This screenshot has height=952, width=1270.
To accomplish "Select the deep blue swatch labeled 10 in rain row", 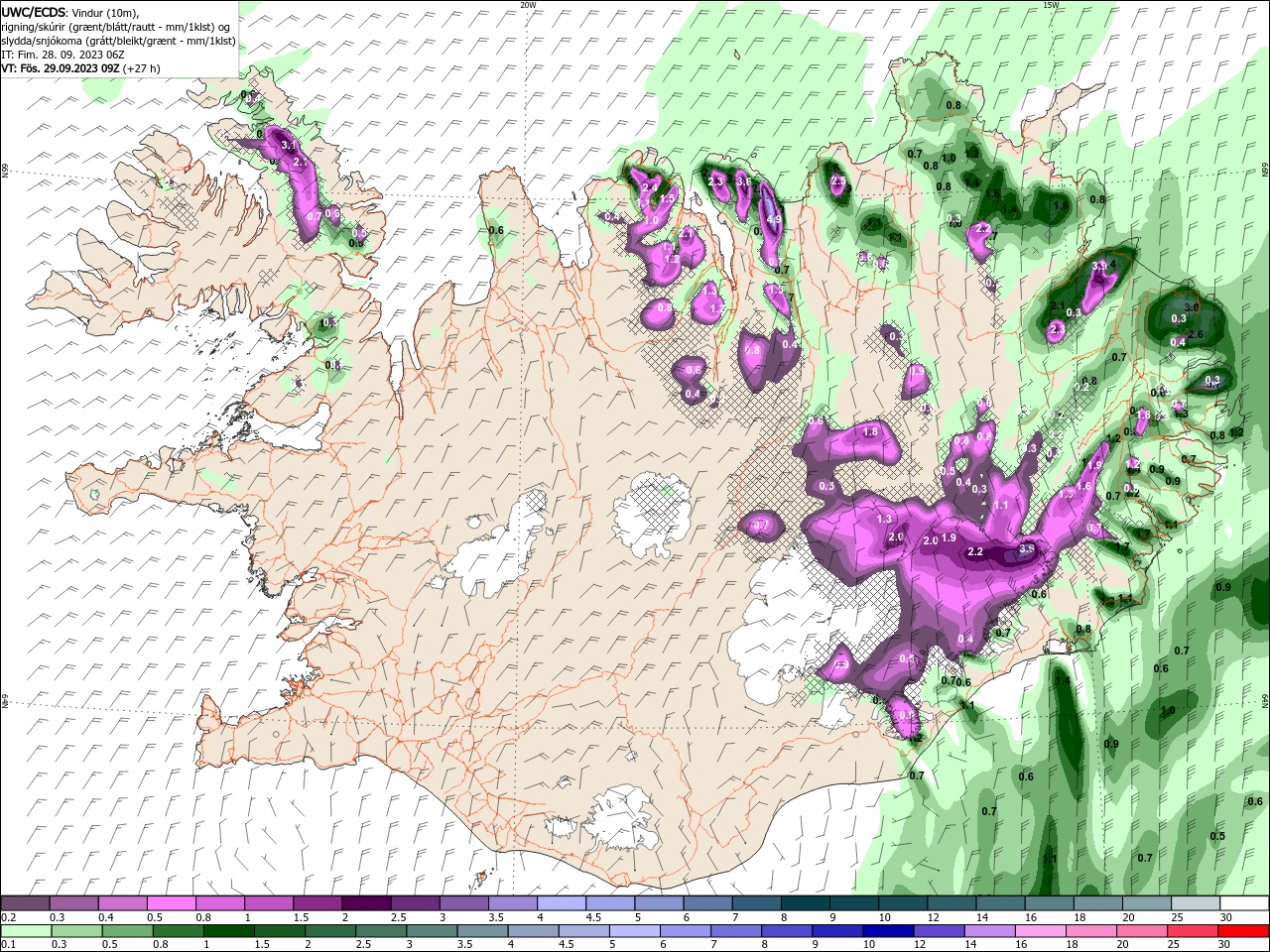I will pos(888,931).
